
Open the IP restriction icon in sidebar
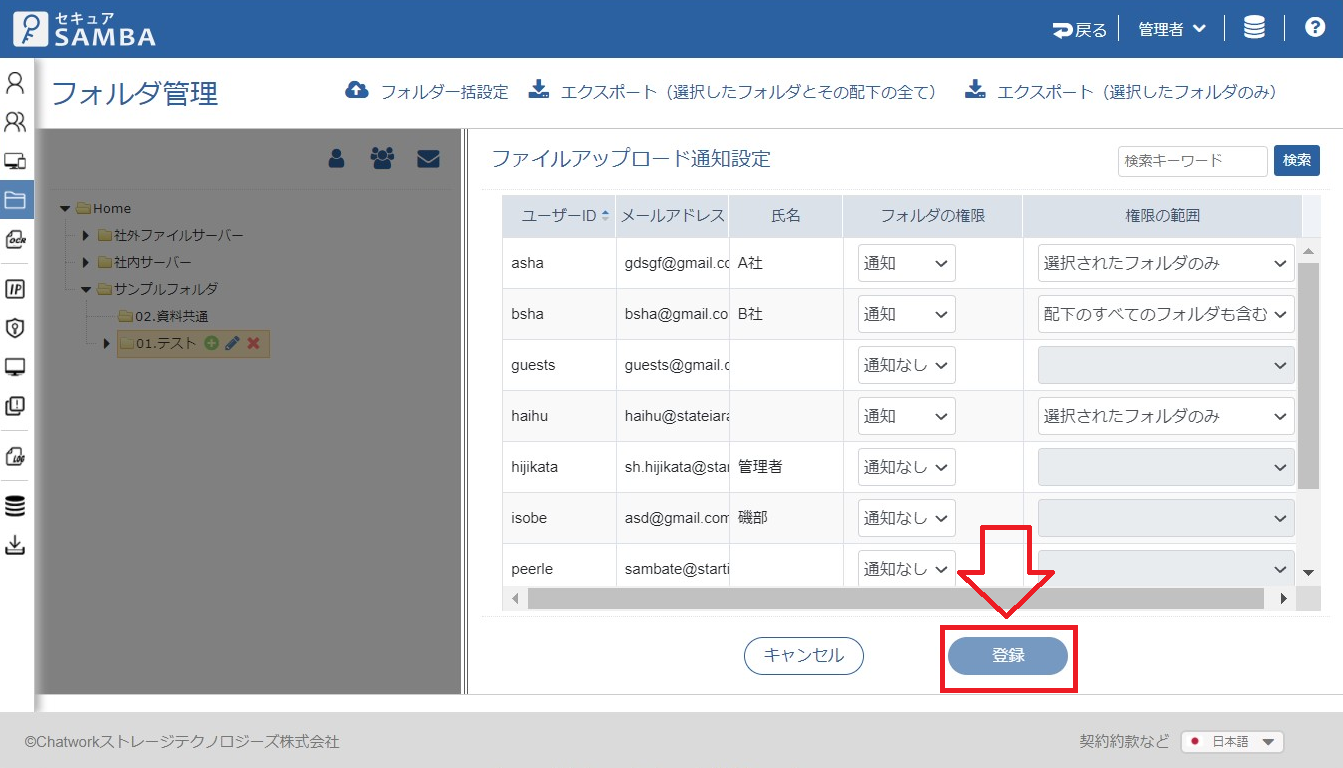(15, 289)
